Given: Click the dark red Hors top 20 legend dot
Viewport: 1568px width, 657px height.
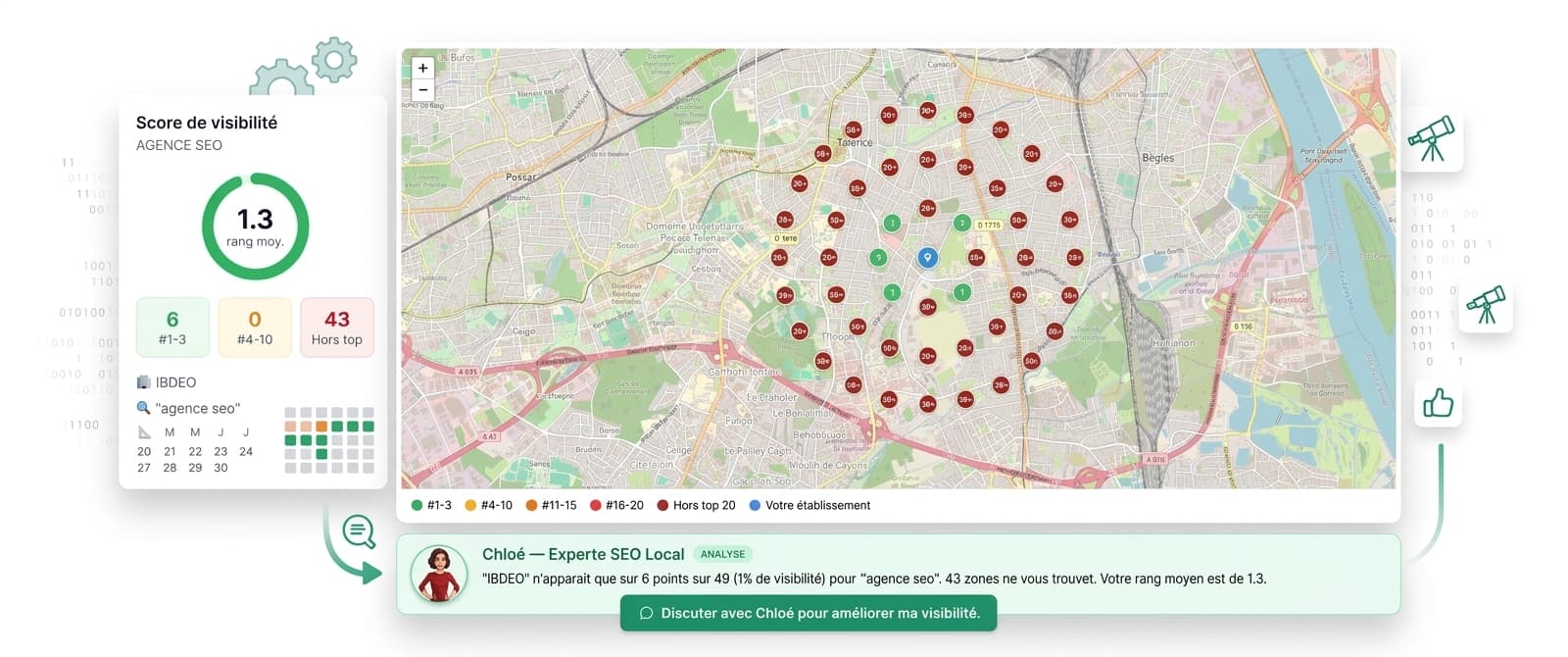Looking at the screenshot, I should tap(662, 505).
